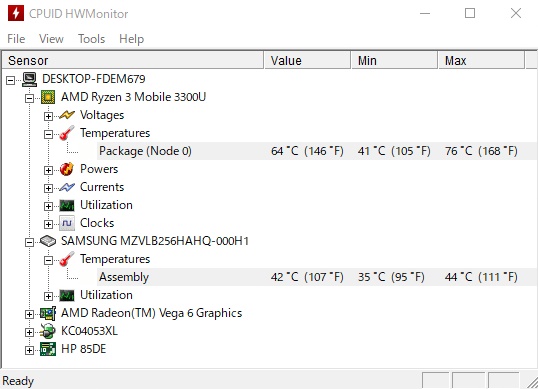538x389 pixels.
Task: Collapse the Samsung drive Temperatures node
Action: (x=48, y=260)
